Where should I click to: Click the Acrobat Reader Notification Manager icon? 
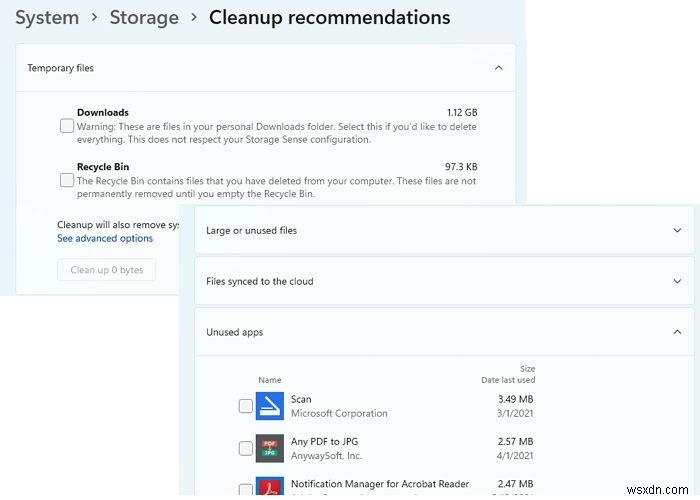(x=270, y=488)
